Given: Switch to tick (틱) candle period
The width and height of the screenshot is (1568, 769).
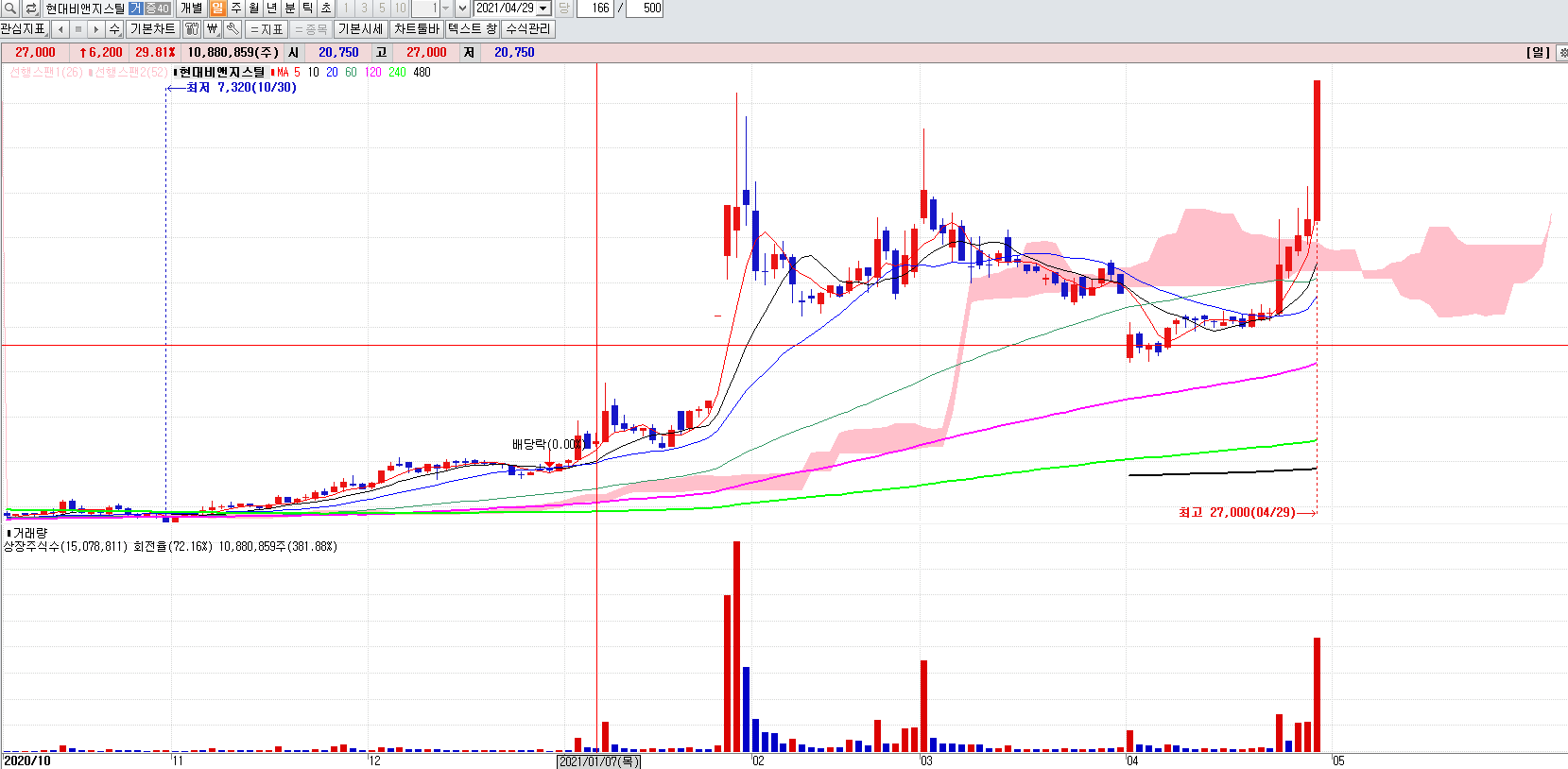Looking at the screenshot, I should [x=308, y=9].
